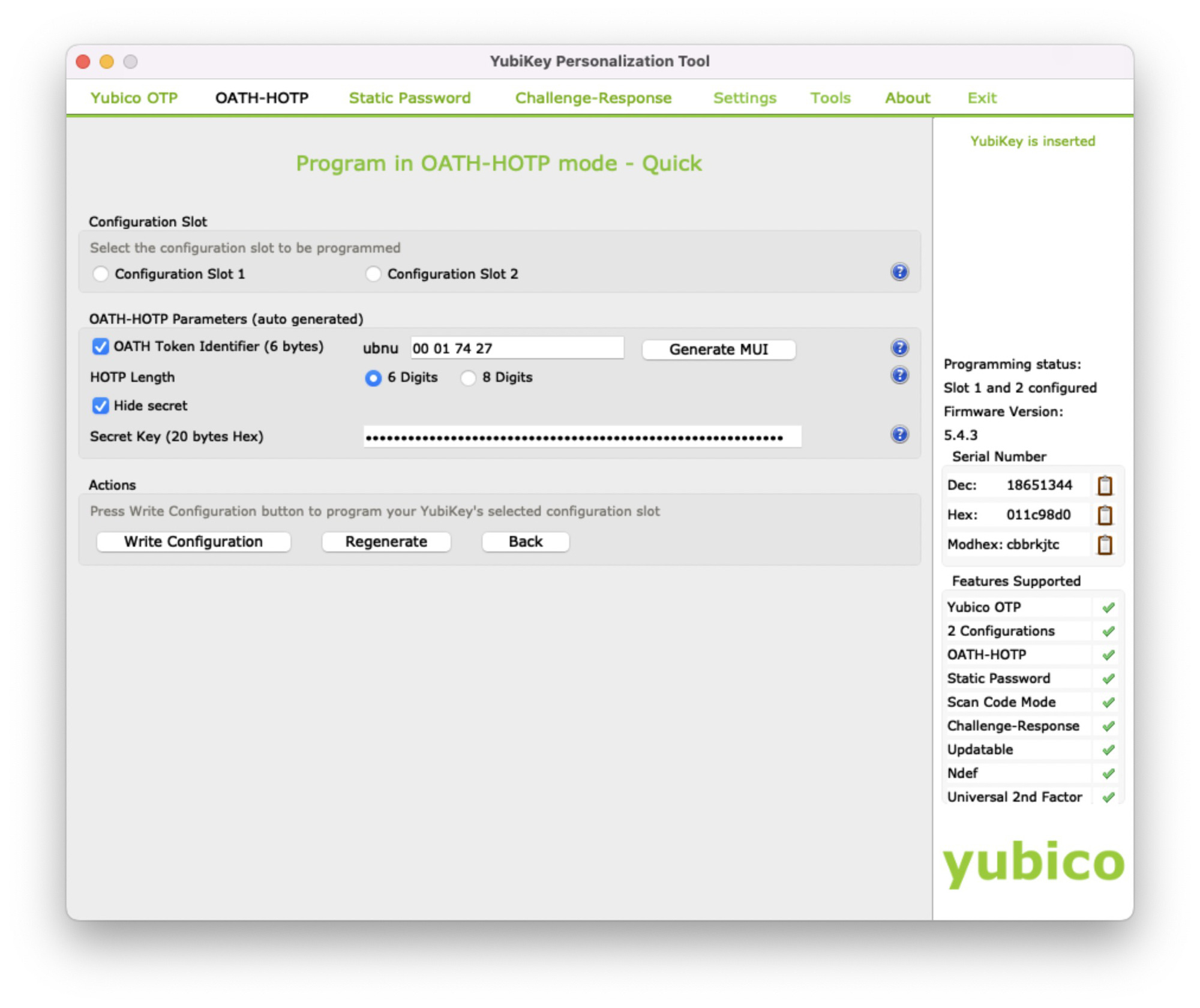Go to Static Password tab
This screenshot has width=1200, height=1008.
tap(410, 98)
